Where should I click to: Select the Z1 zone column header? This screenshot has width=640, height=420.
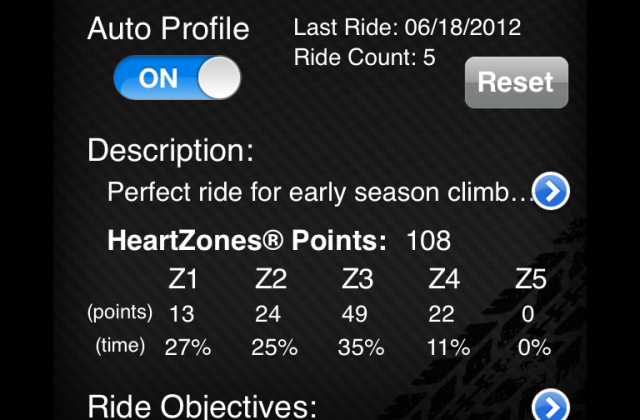coord(183,279)
